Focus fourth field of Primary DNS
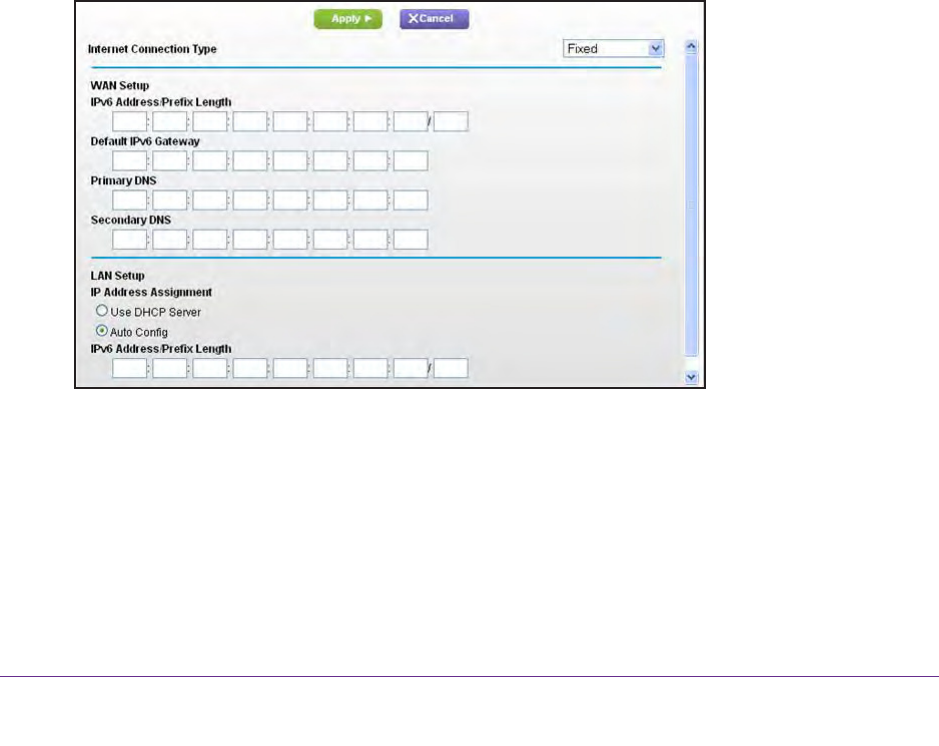 point(250,200)
